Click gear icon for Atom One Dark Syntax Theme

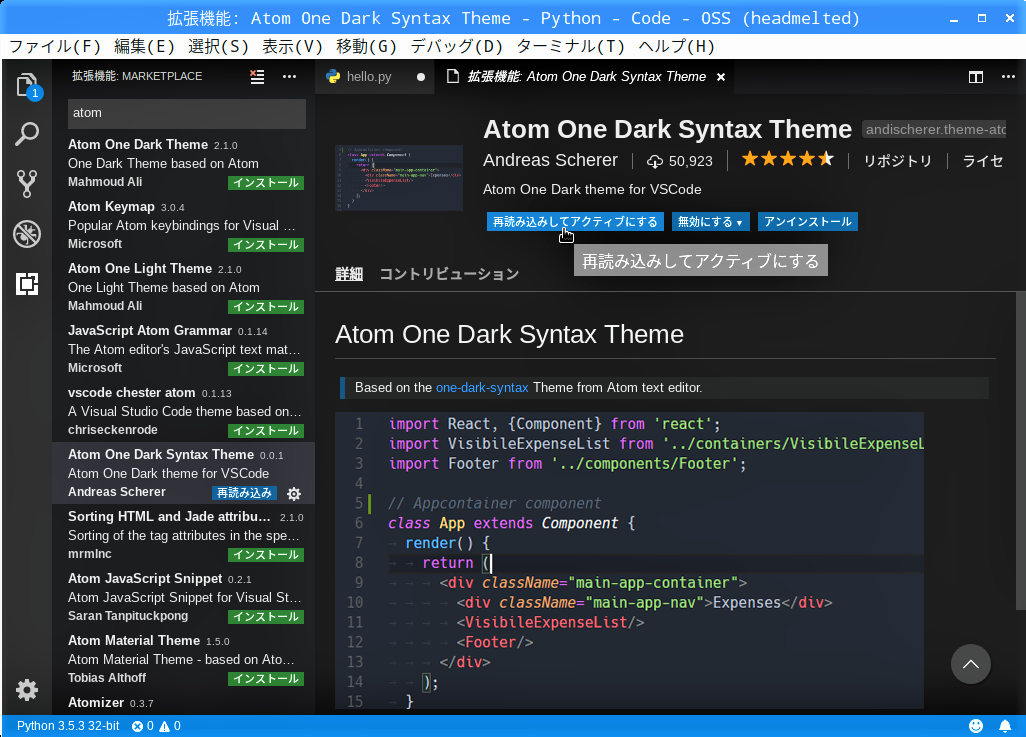click(294, 494)
